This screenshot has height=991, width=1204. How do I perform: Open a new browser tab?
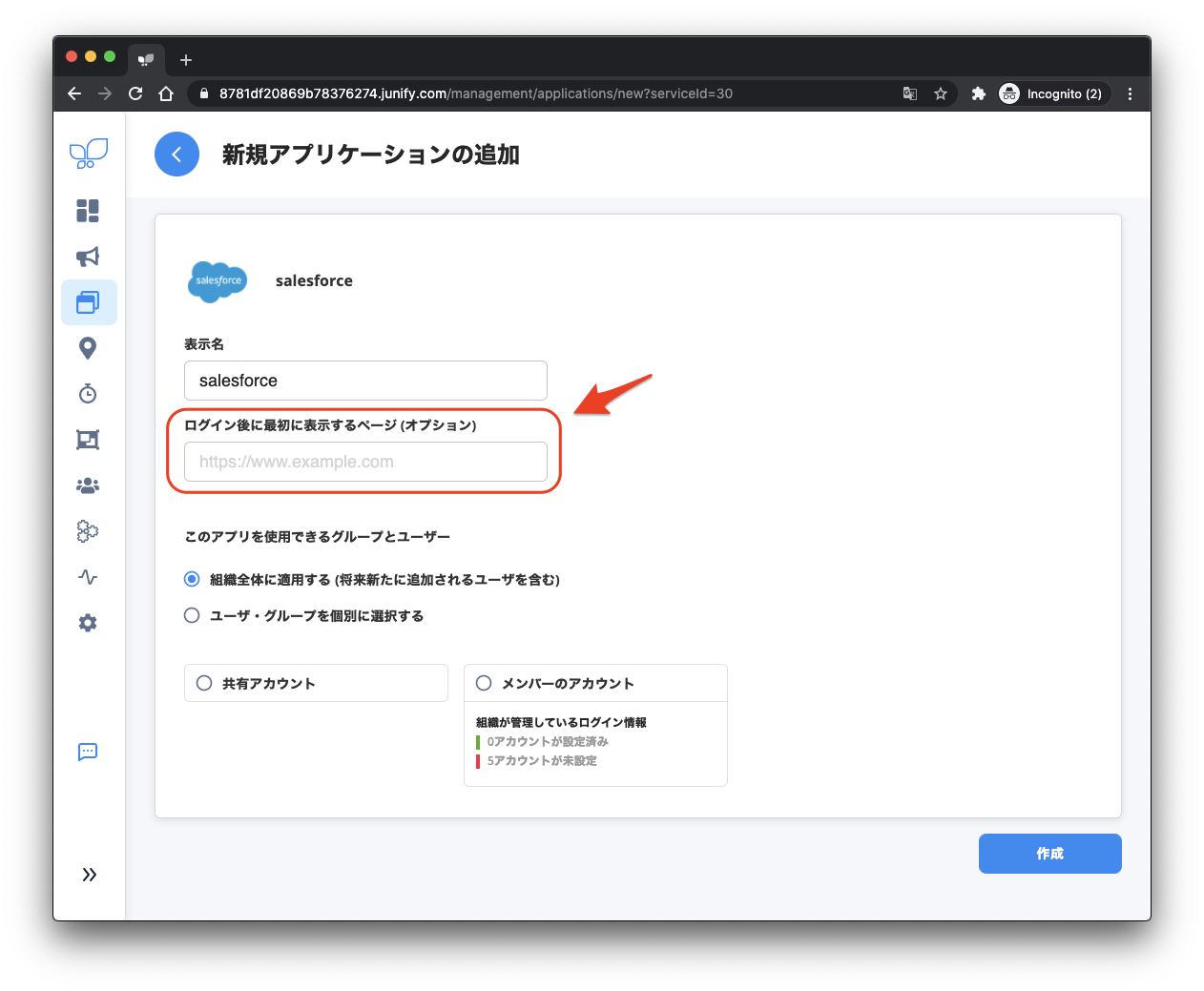point(186,60)
